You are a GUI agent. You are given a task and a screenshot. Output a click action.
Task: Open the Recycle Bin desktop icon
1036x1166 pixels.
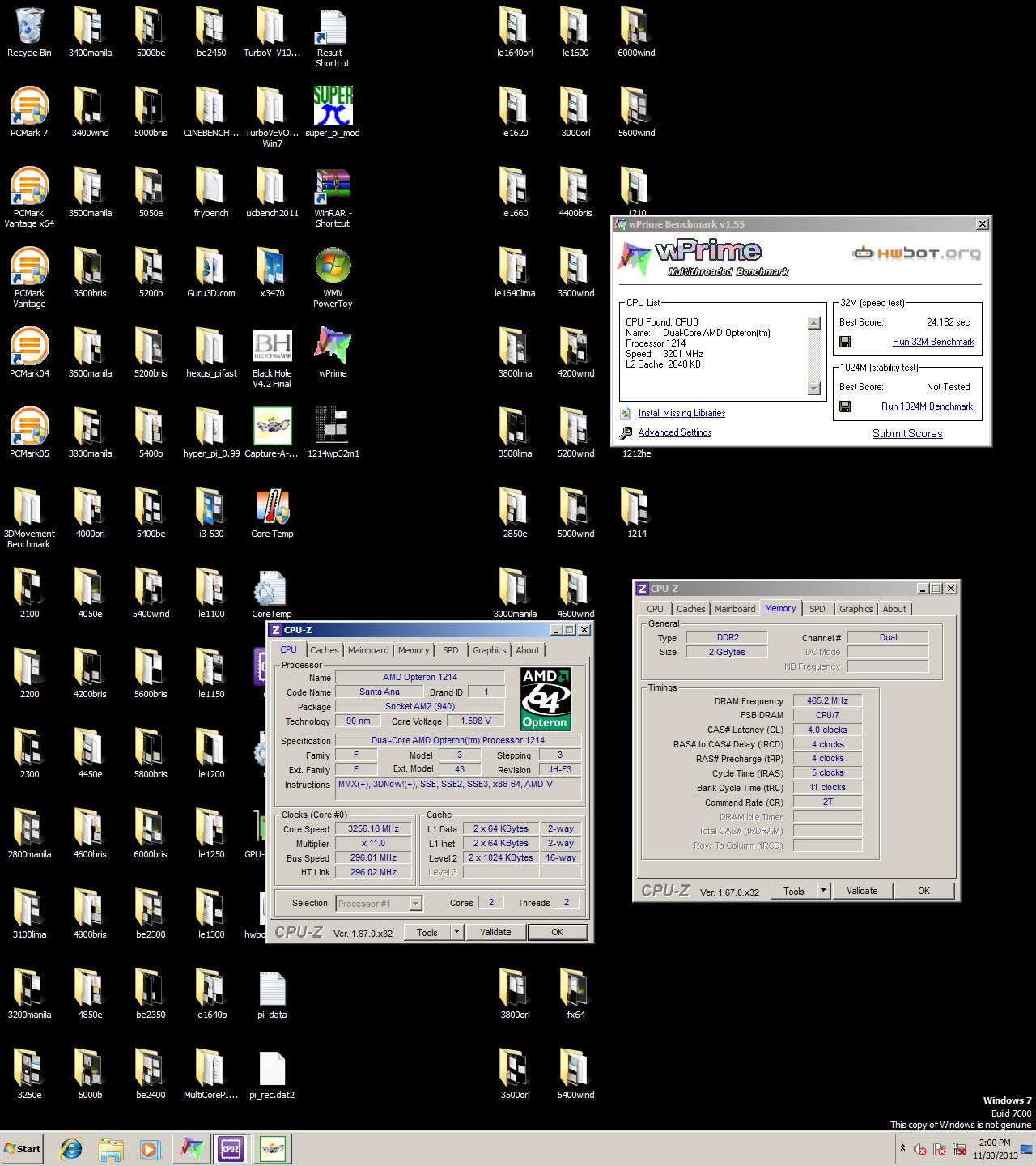pyautogui.click(x=29, y=32)
